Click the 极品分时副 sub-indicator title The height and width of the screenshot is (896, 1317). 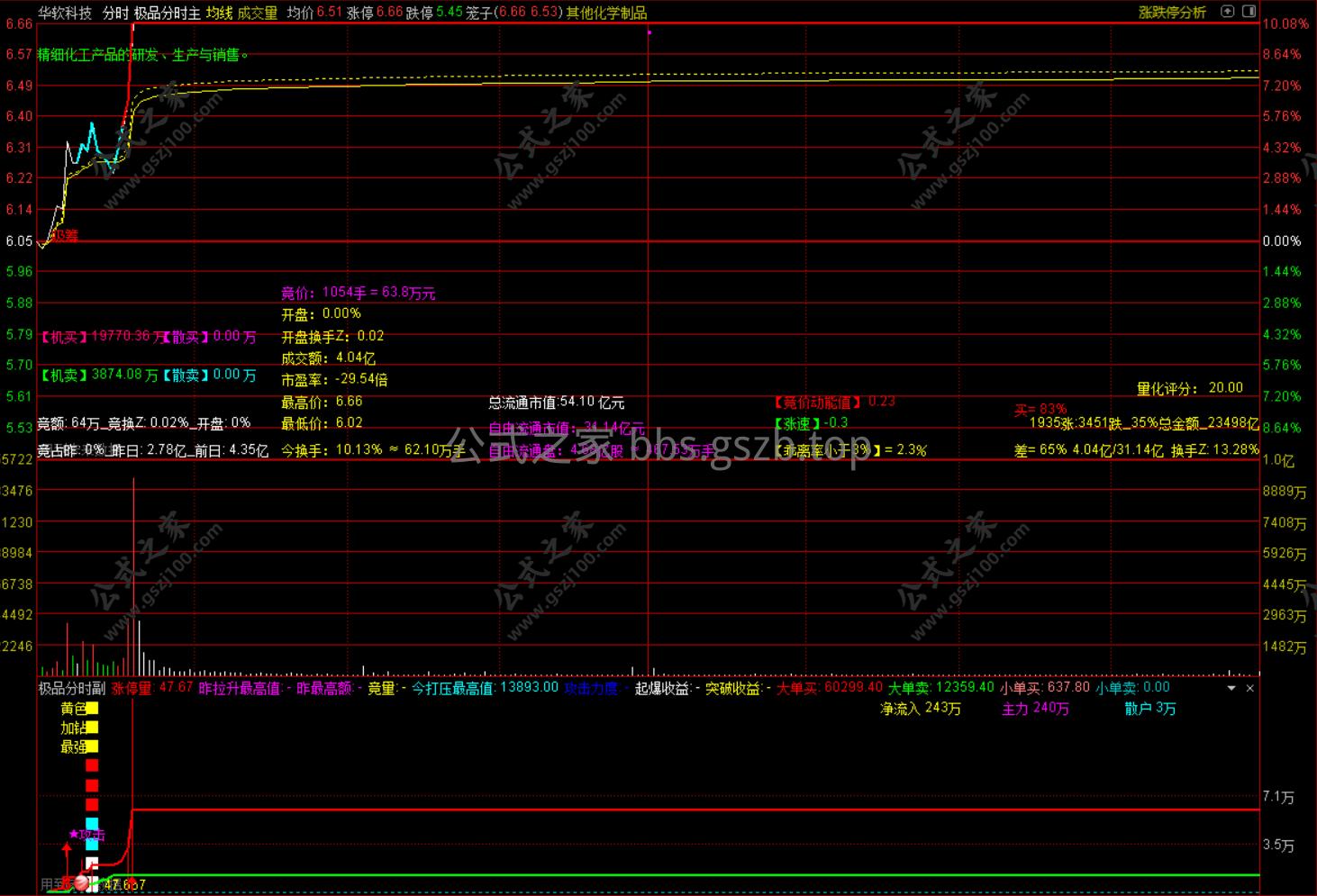pos(71,688)
